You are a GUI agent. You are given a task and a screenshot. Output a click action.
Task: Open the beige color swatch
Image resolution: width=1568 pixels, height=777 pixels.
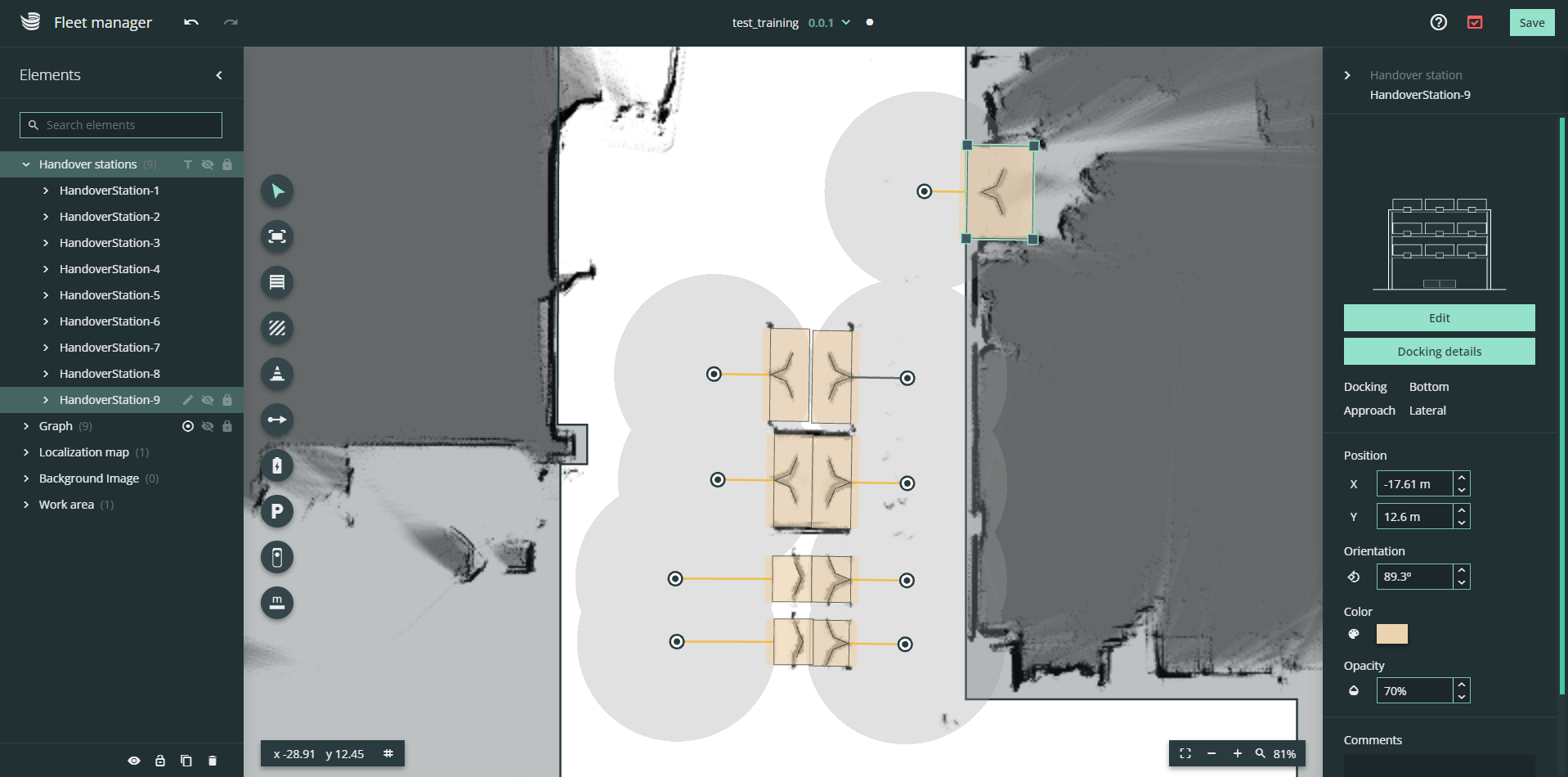tap(1391, 634)
